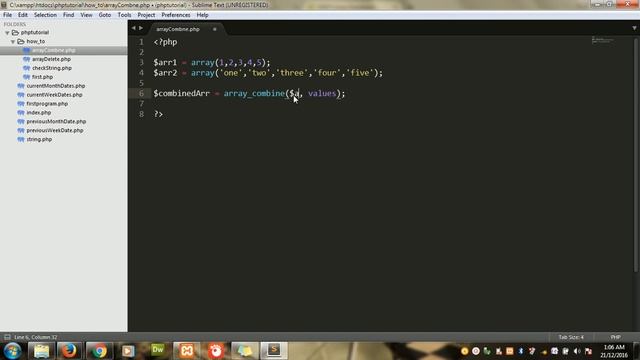Open the media player taskbar icon
The width and height of the screenshot is (640, 360).
tap(128, 351)
